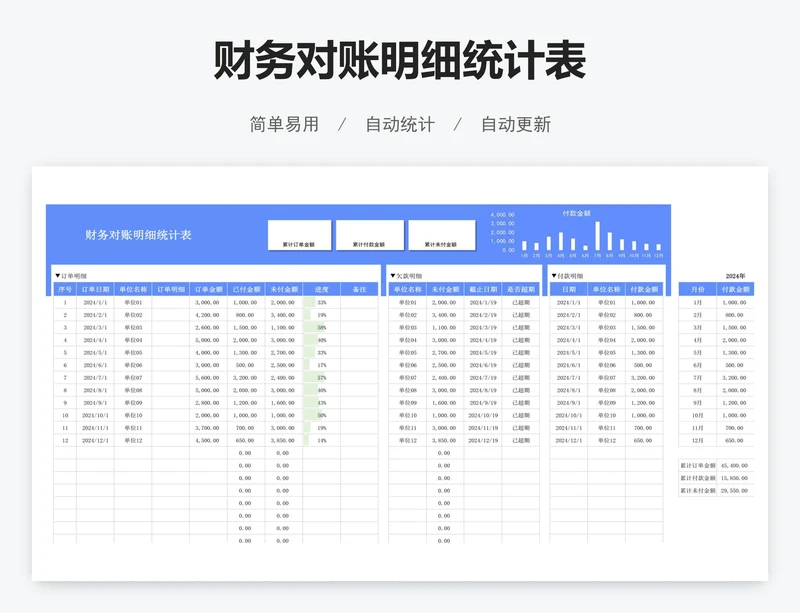Viewport: 800px width, 613px height.
Task: Select 已超期 status in the 单位01 row
Action: tap(521, 303)
